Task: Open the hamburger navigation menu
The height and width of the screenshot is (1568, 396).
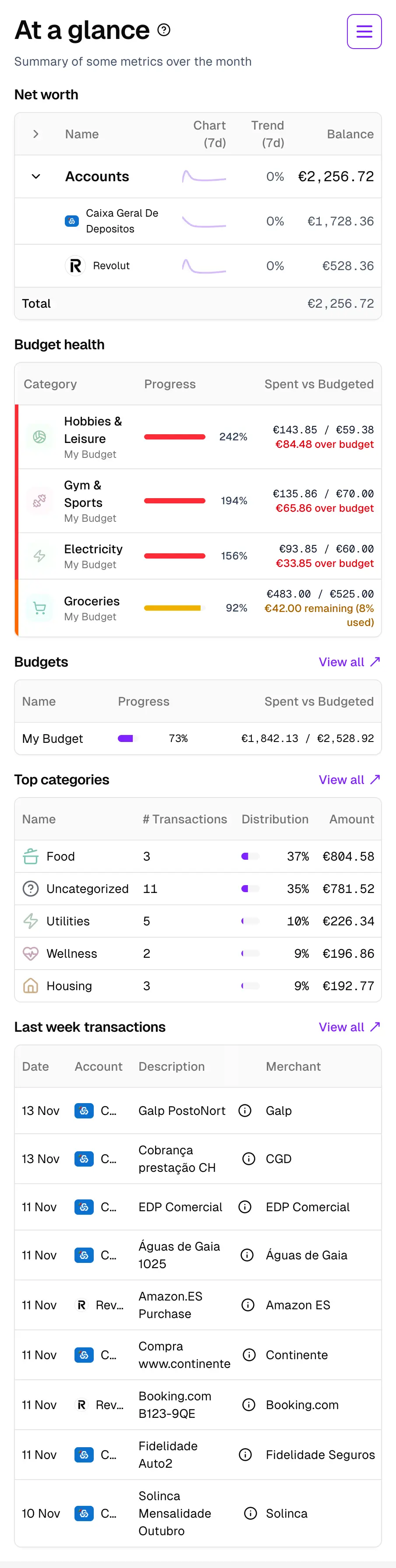Action: point(364,31)
